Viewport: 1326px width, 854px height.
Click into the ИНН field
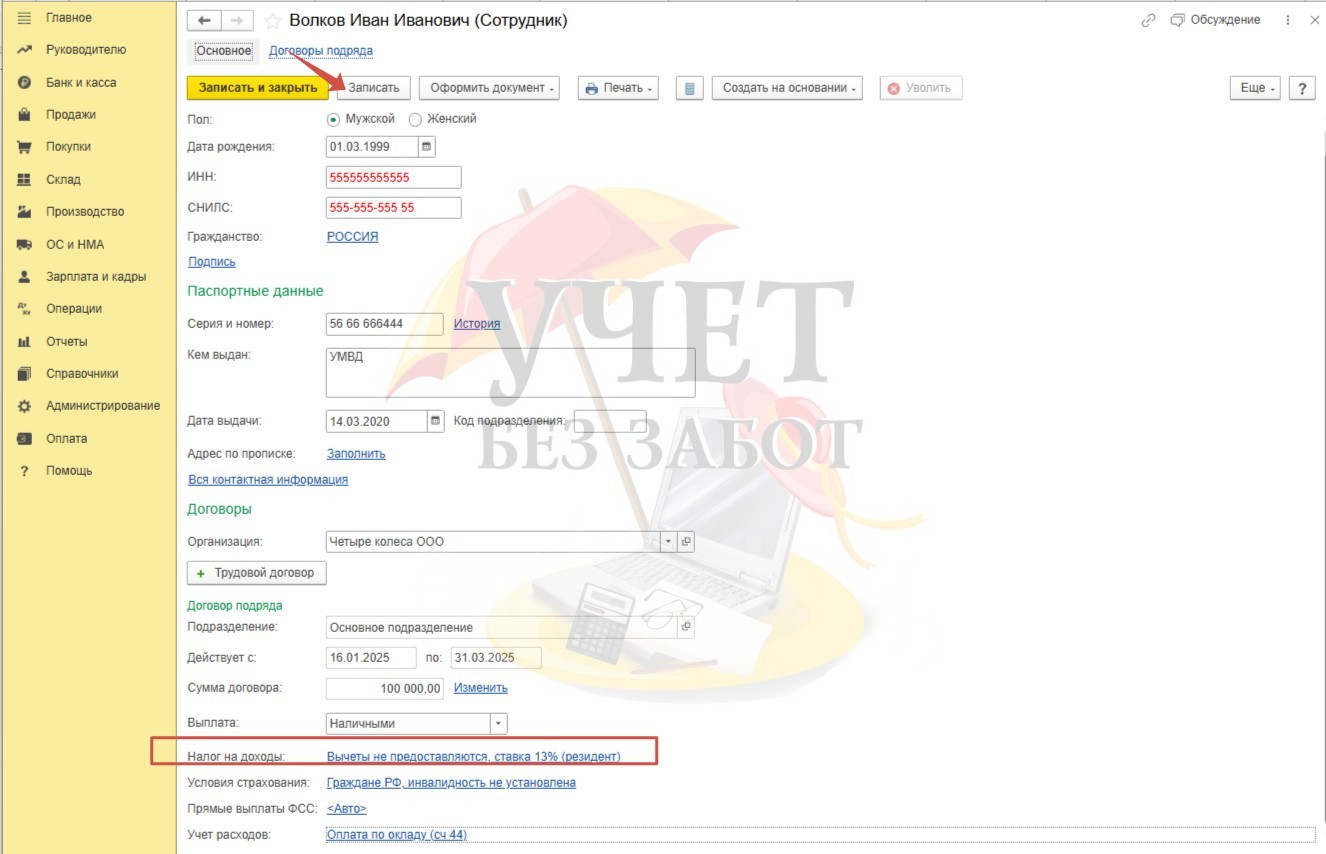(x=394, y=177)
